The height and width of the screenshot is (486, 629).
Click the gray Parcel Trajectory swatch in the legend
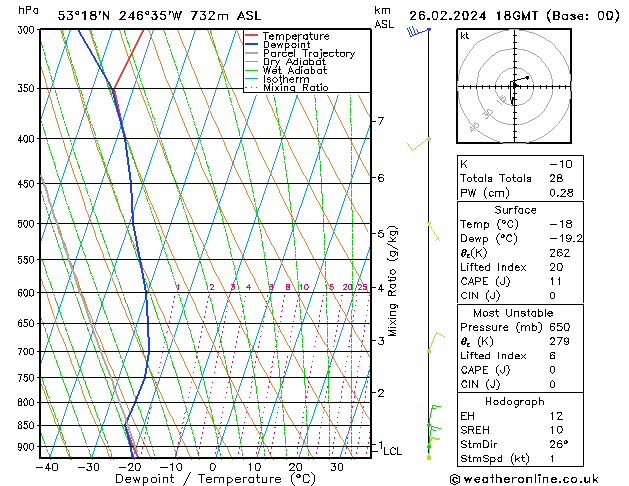point(251,53)
